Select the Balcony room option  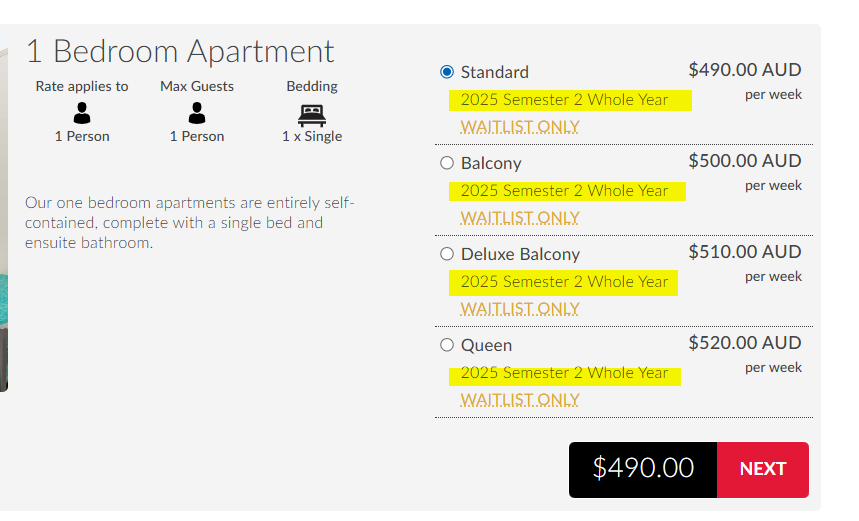pyautogui.click(x=447, y=163)
